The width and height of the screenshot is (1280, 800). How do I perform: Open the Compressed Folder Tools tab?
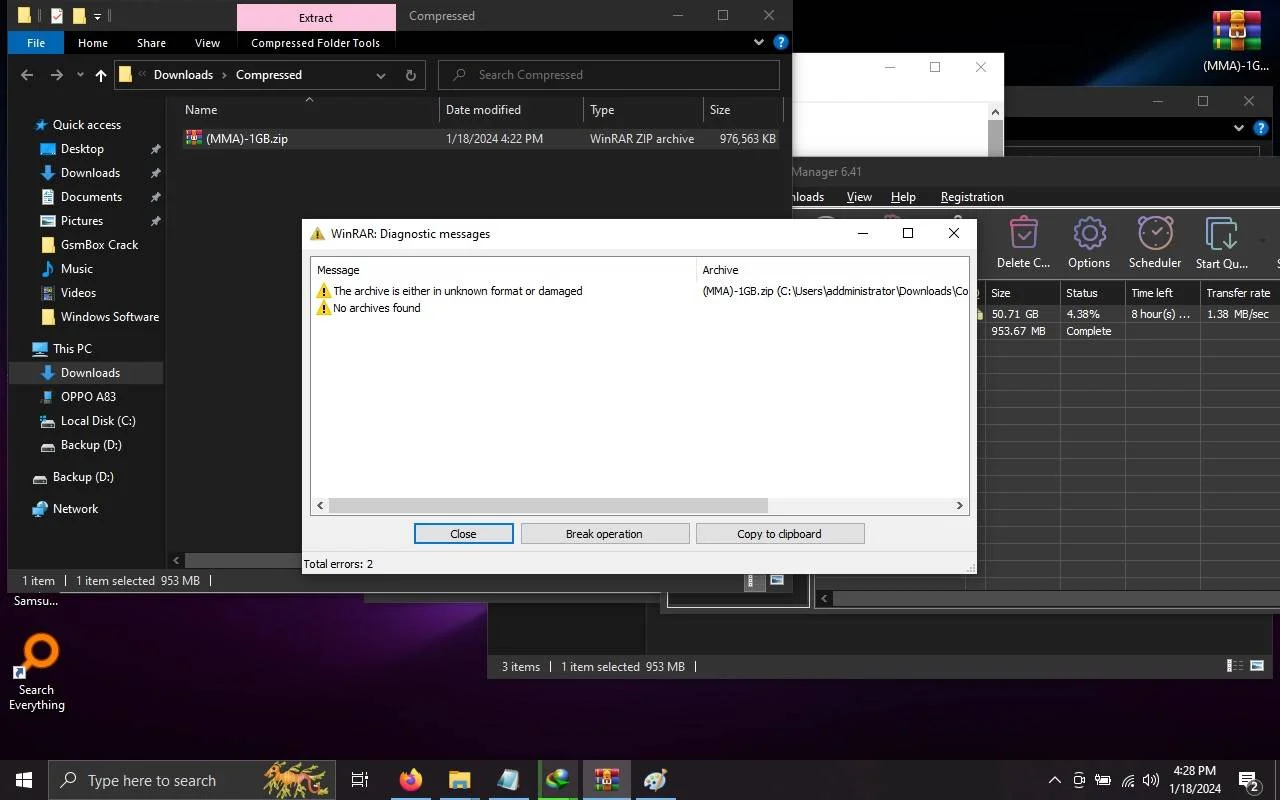pyautogui.click(x=315, y=43)
